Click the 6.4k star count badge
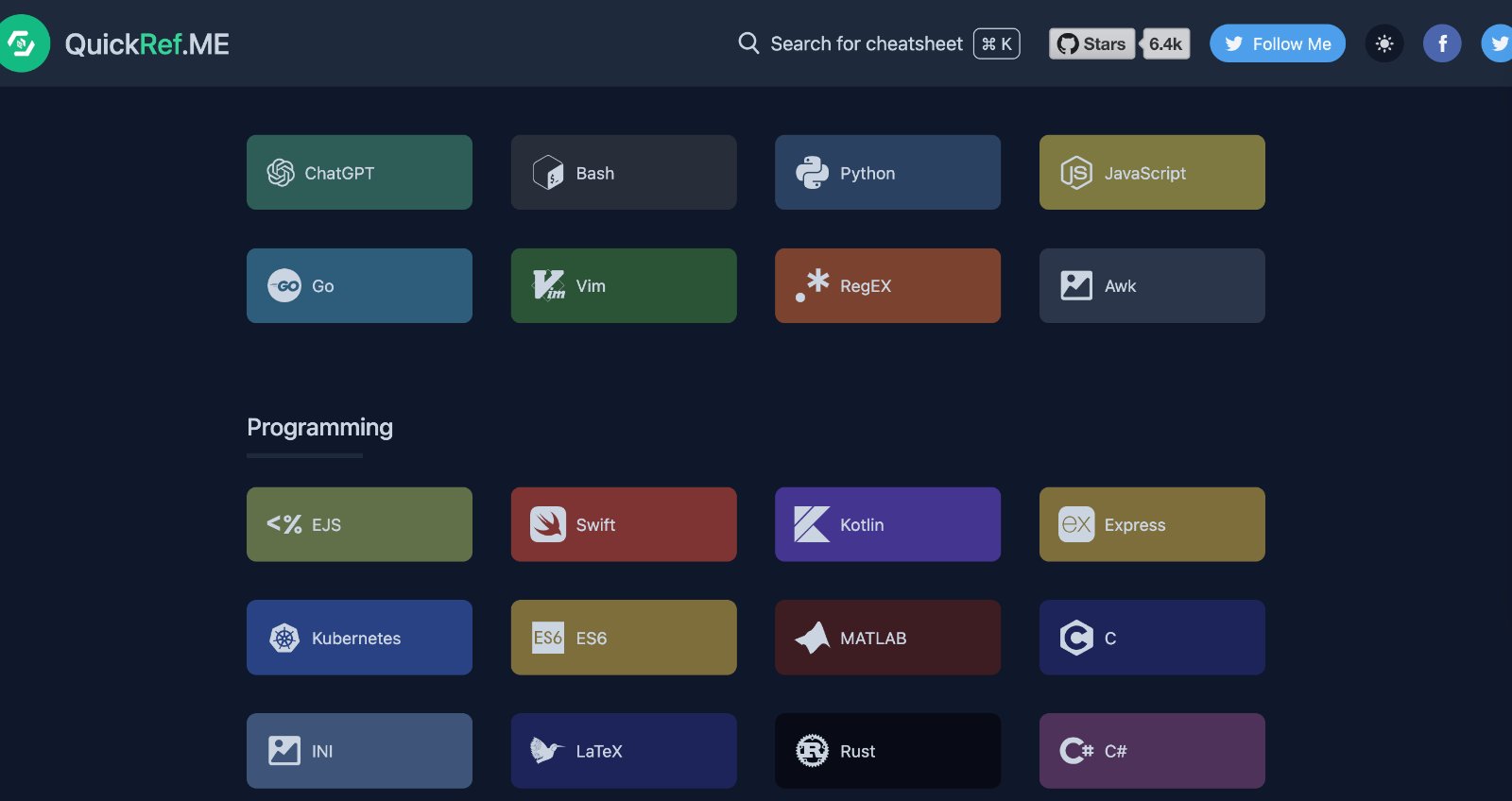The height and width of the screenshot is (801, 1512). (x=1165, y=43)
